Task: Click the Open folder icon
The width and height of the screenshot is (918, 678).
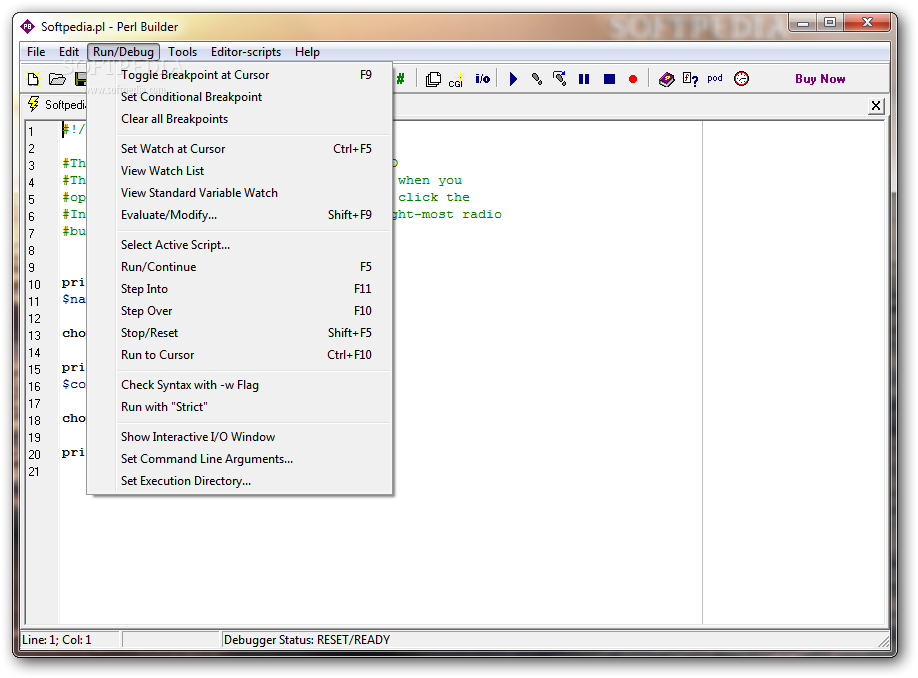Action: (x=57, y=79)
